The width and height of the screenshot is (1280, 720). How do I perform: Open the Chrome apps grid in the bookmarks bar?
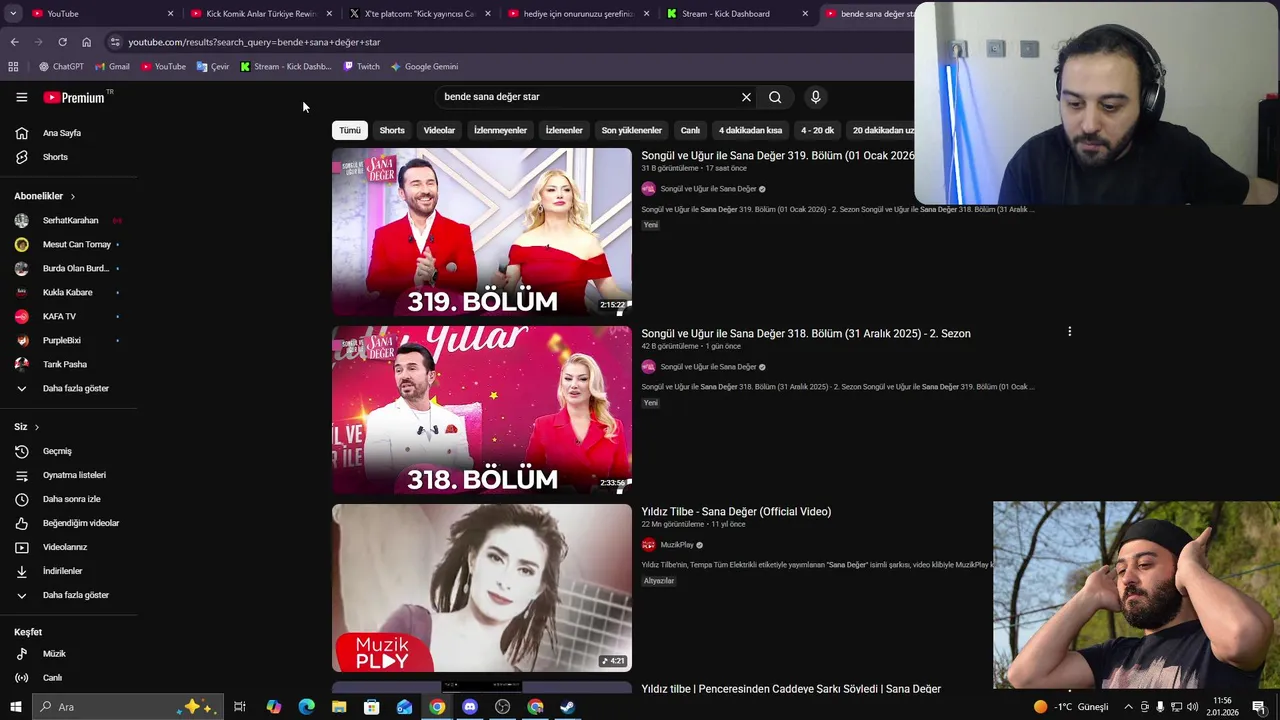[x=13, y=67]
